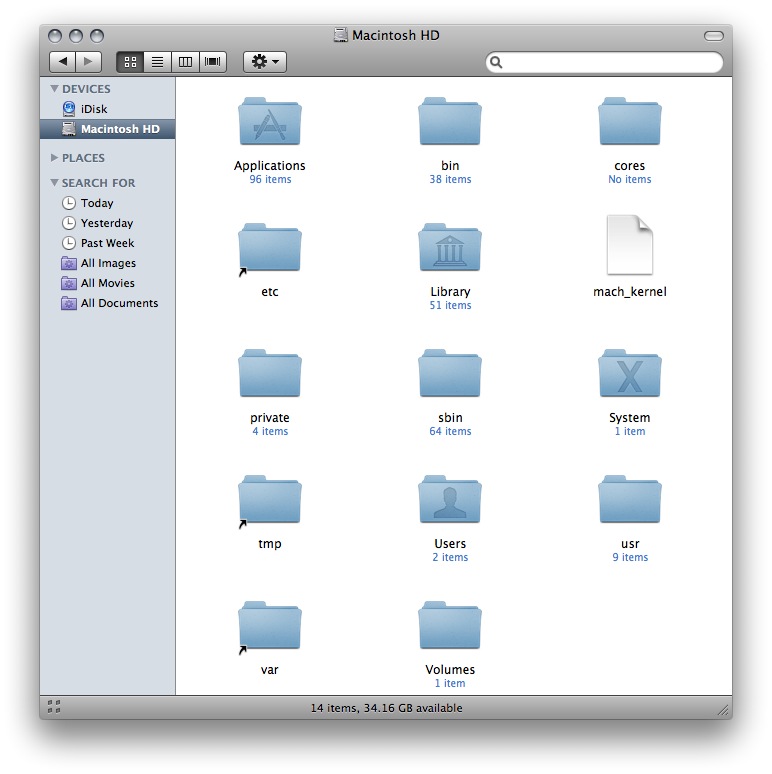
Task: Switch to Cover Flow view
Action: pos(213,62)
